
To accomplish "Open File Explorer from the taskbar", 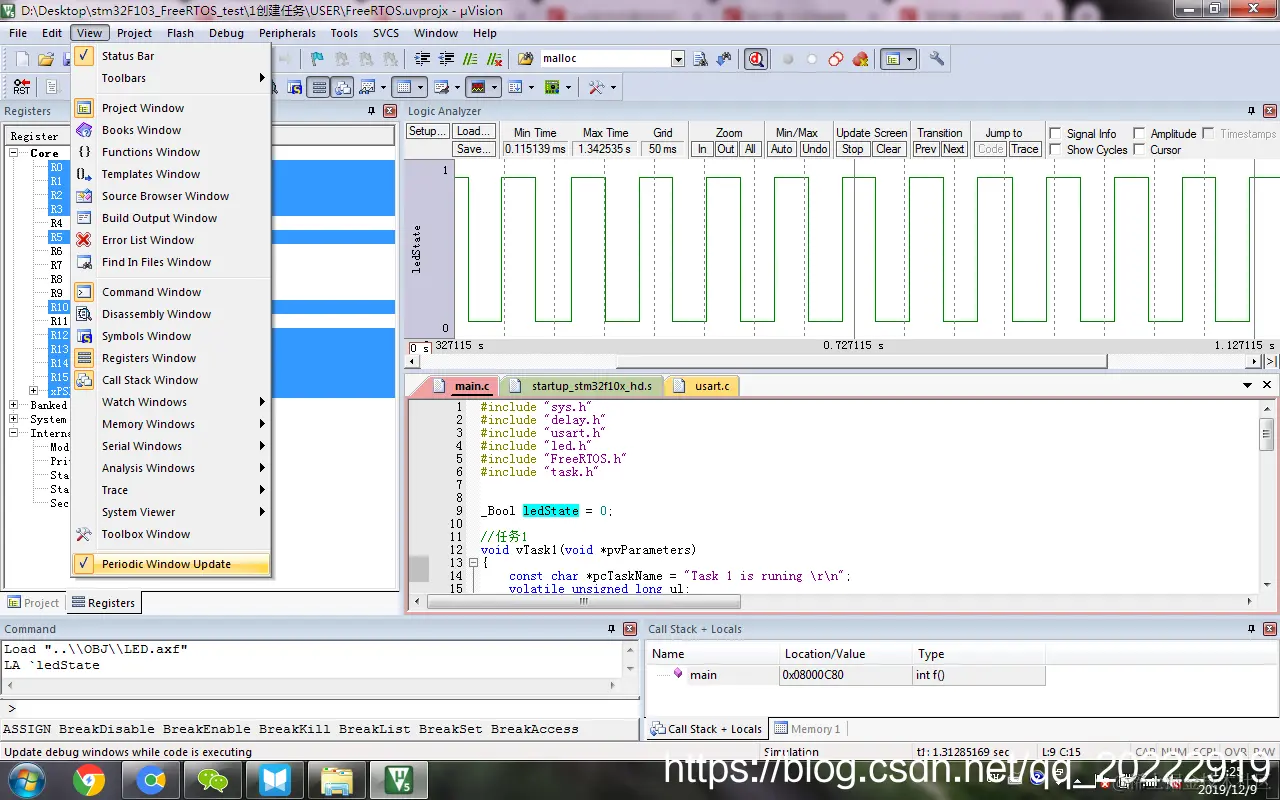I will coord(337,779).
